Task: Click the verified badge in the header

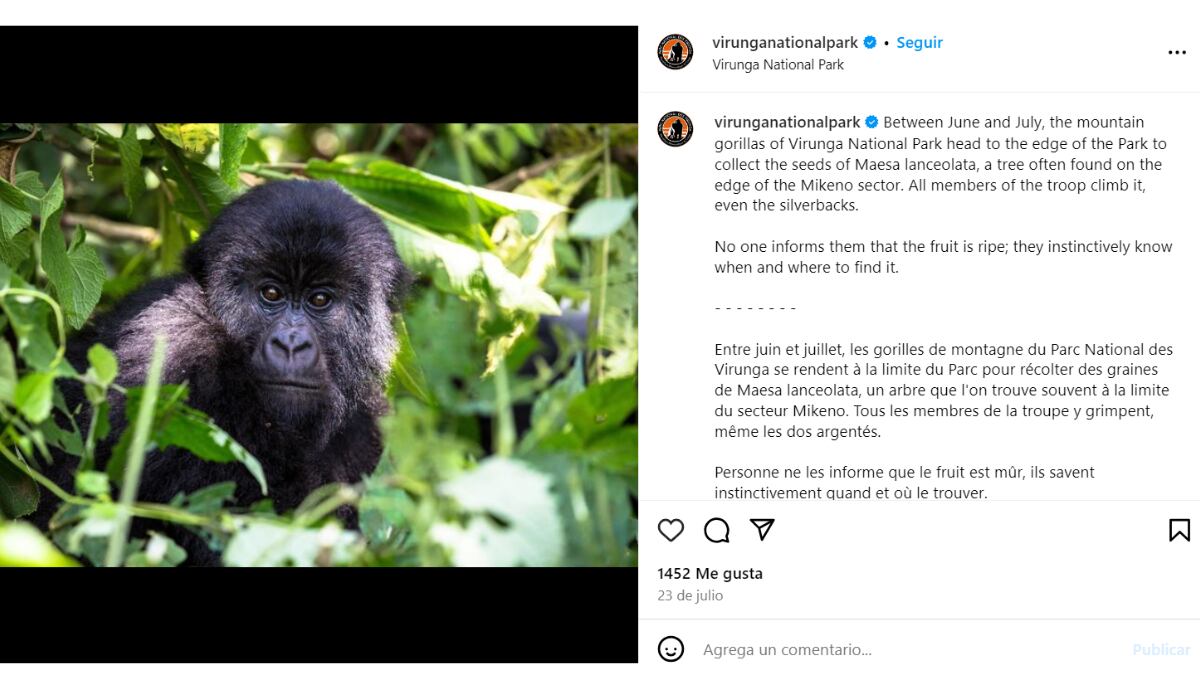Action: coord(870,42)
